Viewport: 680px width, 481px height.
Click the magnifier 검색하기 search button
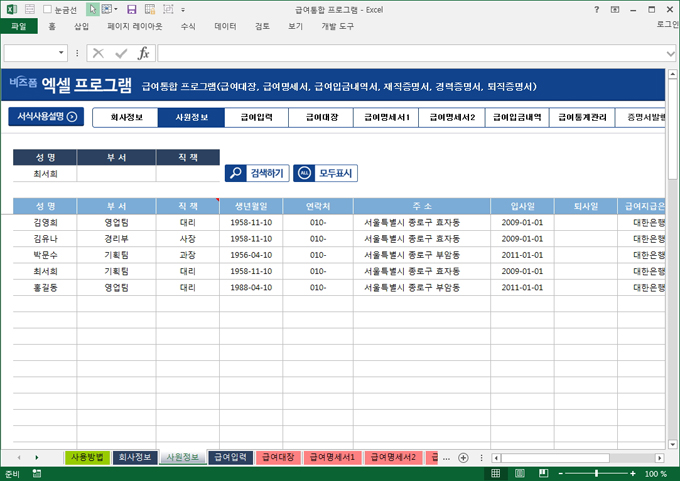coord(256,173)
